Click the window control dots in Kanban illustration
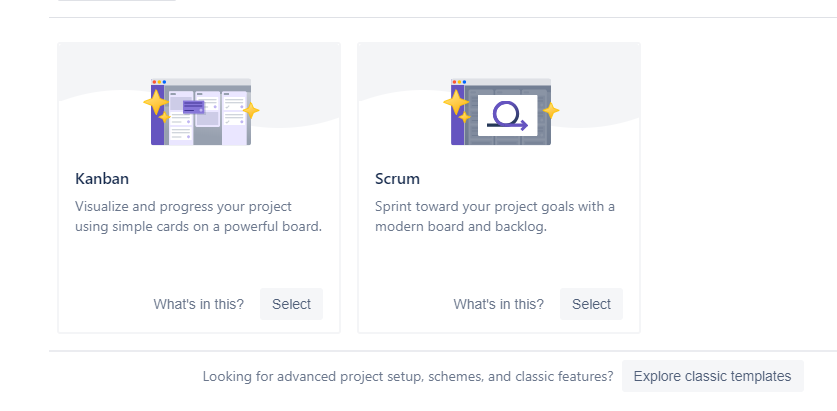 [159, 82]
